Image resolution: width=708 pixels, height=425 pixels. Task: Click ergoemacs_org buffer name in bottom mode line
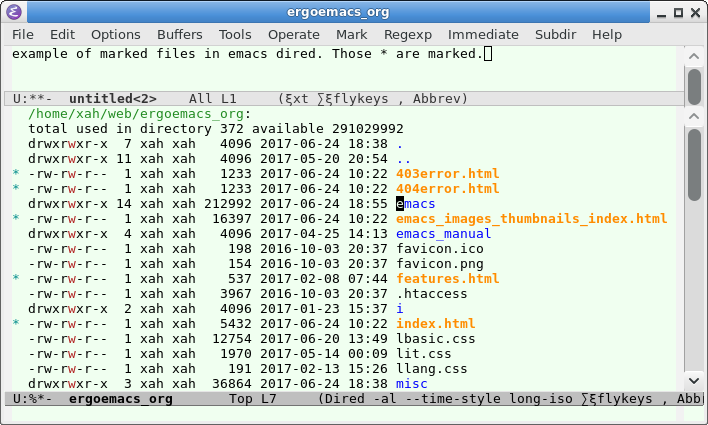tap(121, 399)
